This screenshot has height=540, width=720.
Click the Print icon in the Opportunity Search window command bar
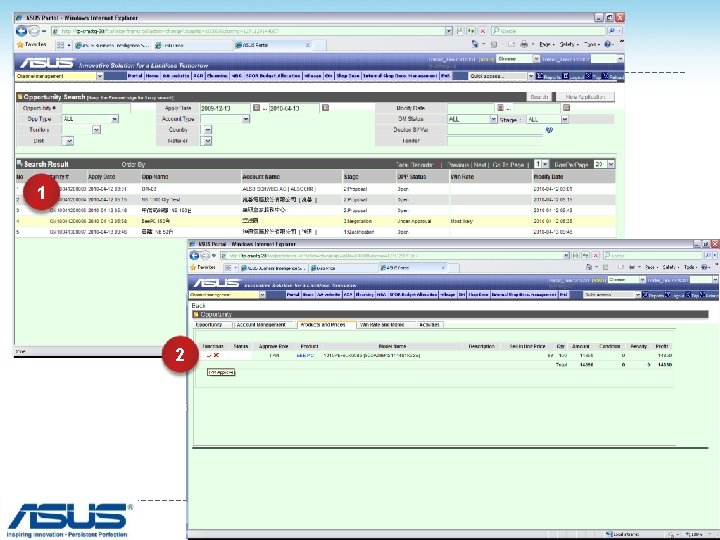[x=524, y=45]
